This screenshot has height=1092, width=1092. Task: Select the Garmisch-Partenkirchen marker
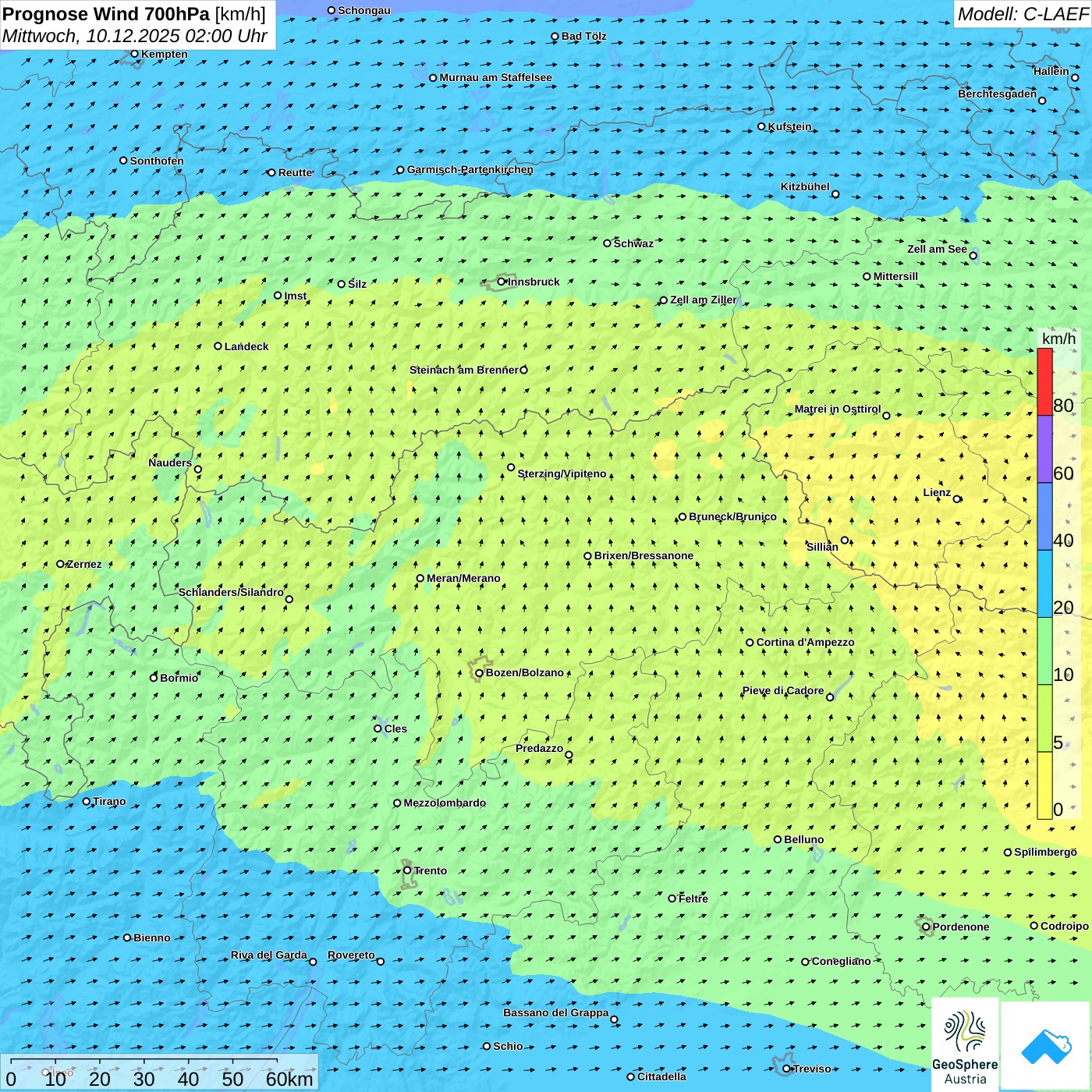pyautogui.click(x=400, y=170)
